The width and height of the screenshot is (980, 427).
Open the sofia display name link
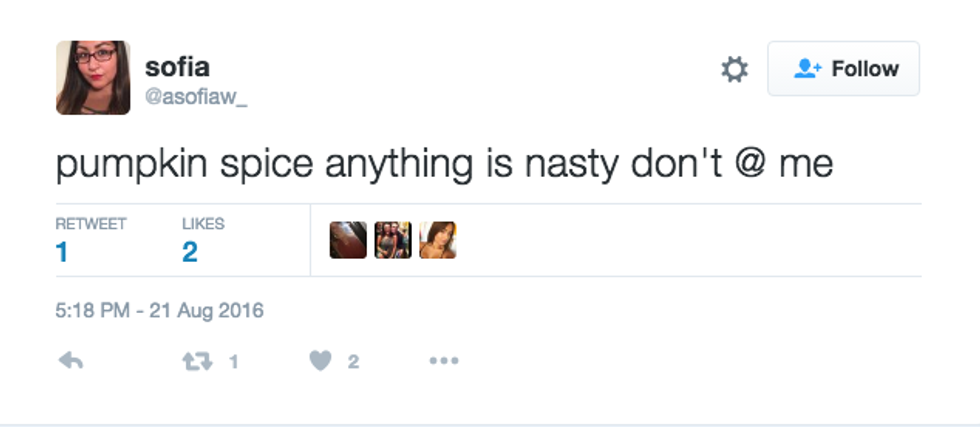[x=177, y=67]
